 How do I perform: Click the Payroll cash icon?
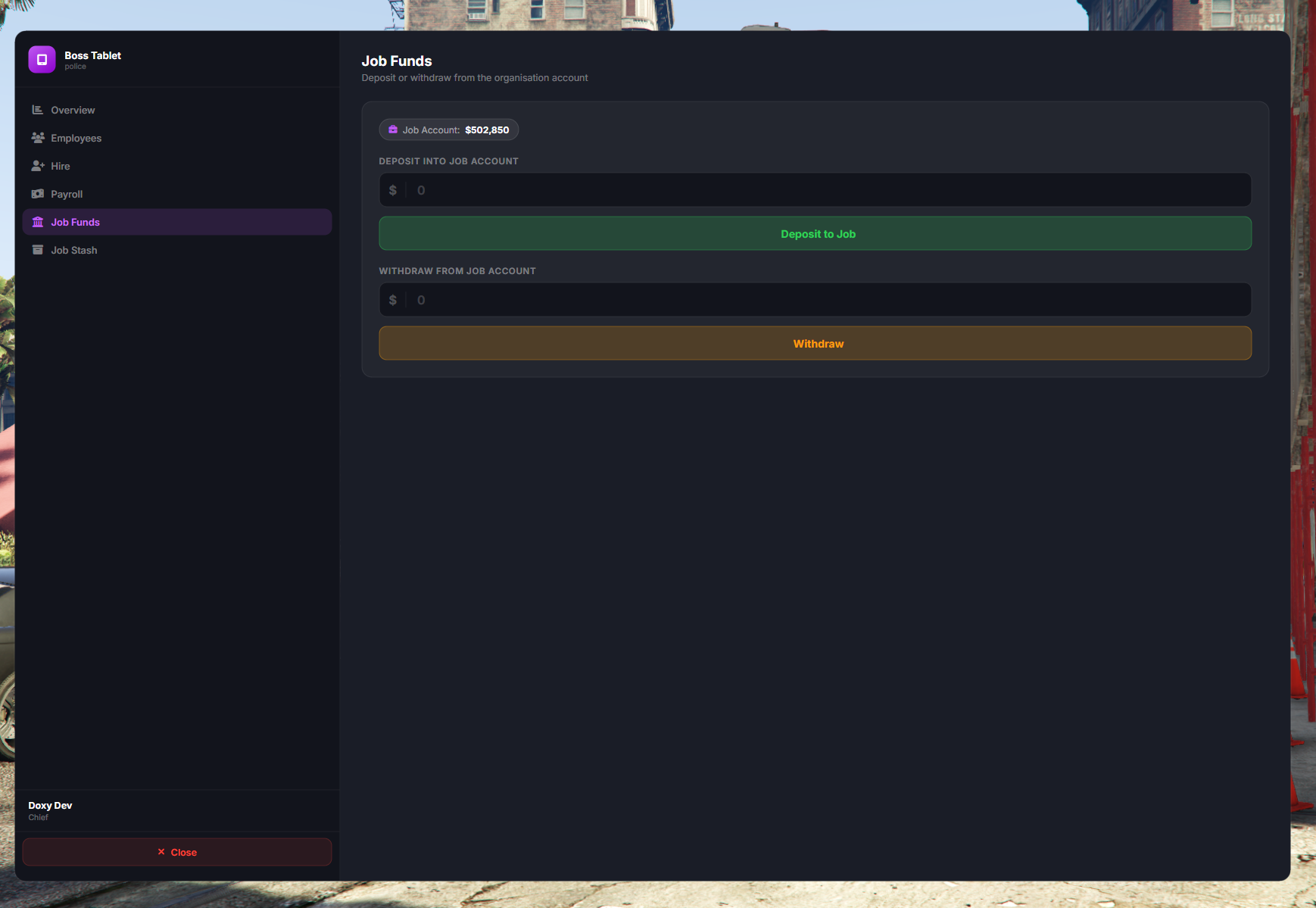coord(38,194)
